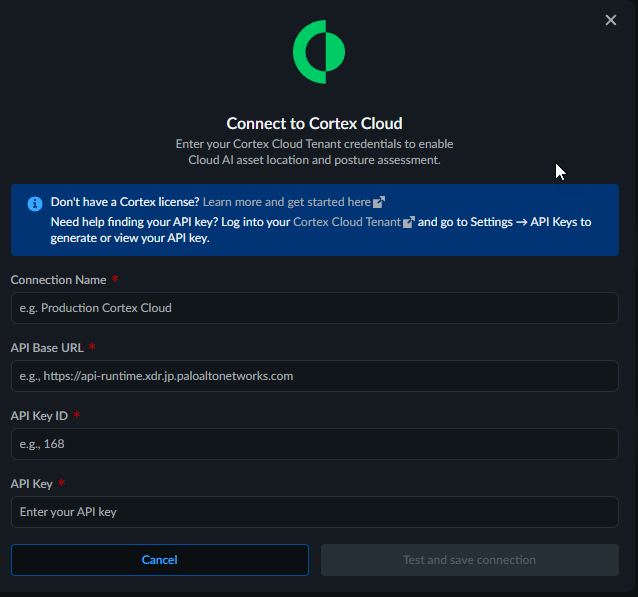Focus the Connection Name input field

[315, 308]
